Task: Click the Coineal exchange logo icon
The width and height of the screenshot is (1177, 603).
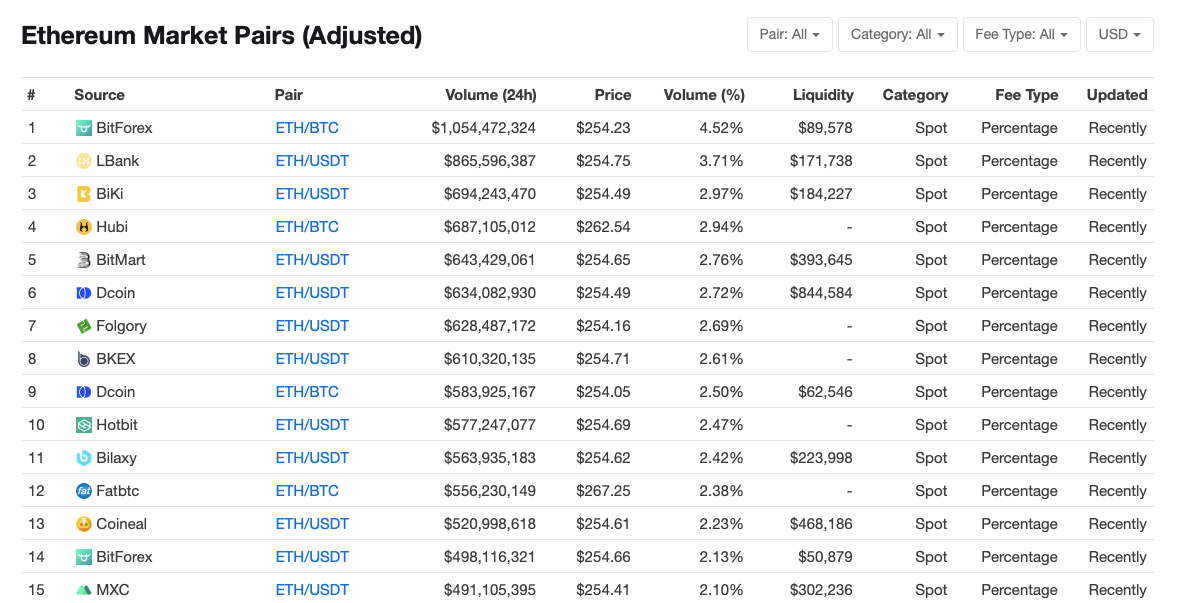Action: pos(84,524)
